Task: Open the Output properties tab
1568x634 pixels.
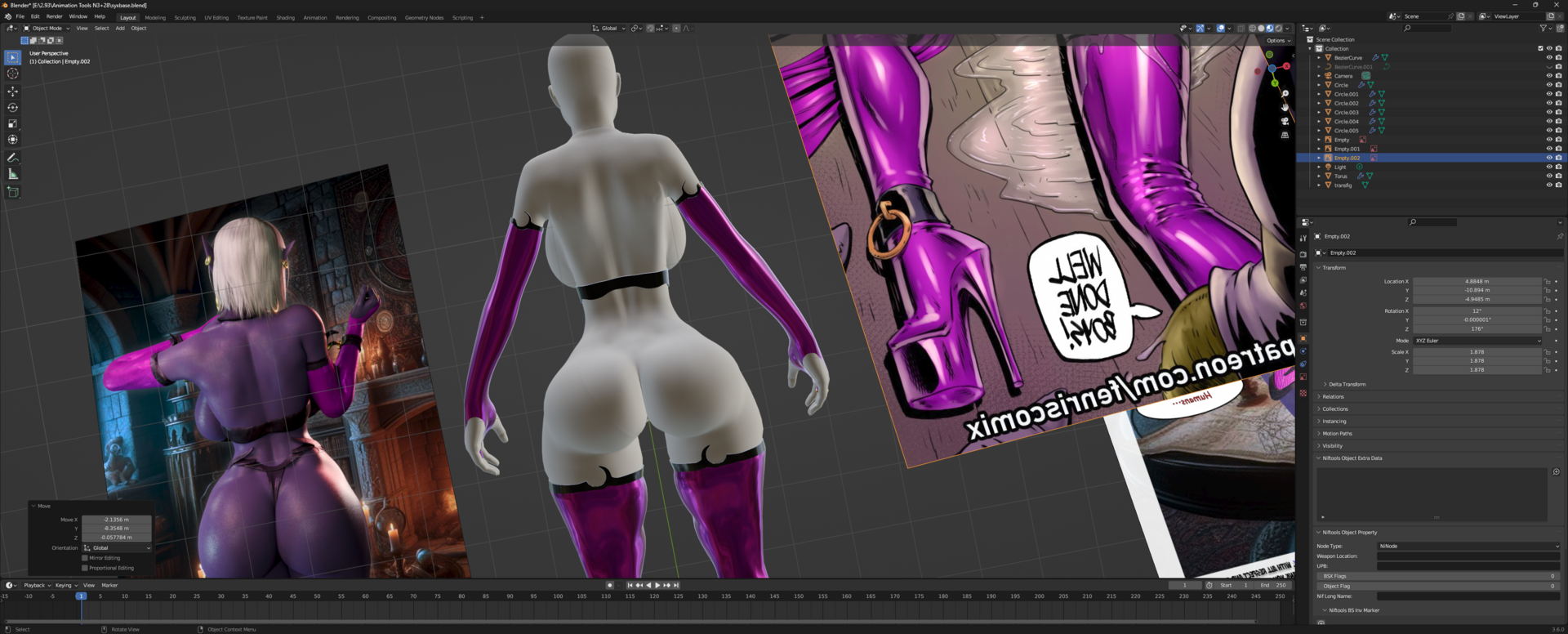Action: point(1303,267)
